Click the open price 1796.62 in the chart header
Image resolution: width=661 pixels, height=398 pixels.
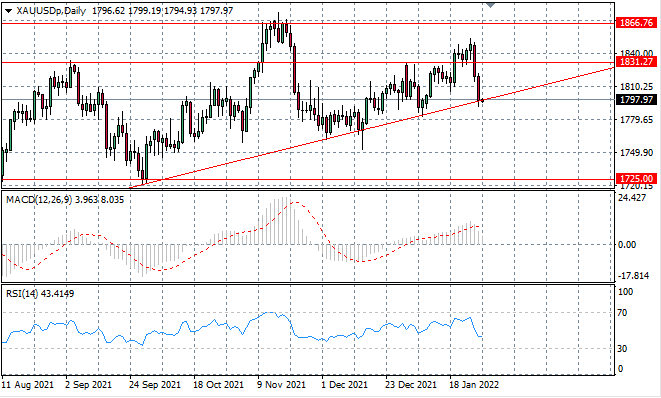tap(108, 11)
